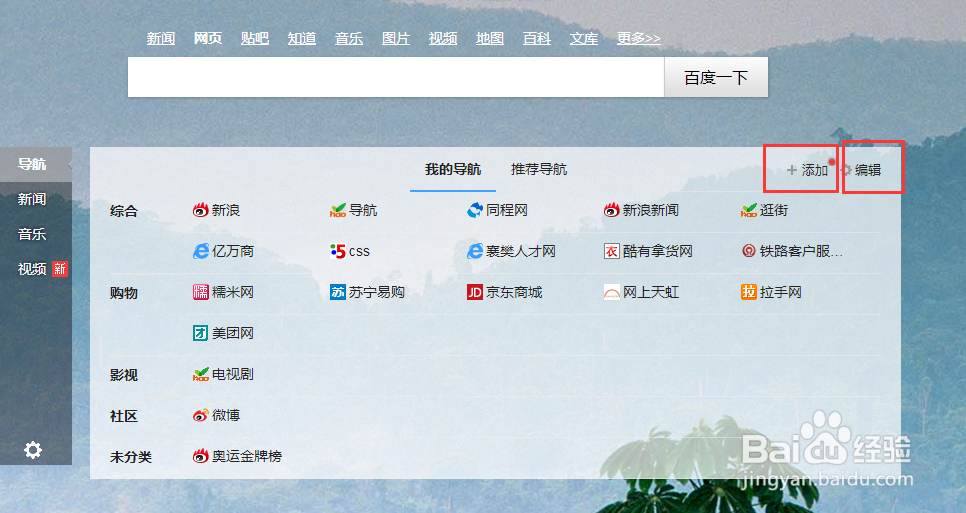Open the 苏宁易购 site name
The height and width of the screenshot is (513, 966).
point(376,292)
